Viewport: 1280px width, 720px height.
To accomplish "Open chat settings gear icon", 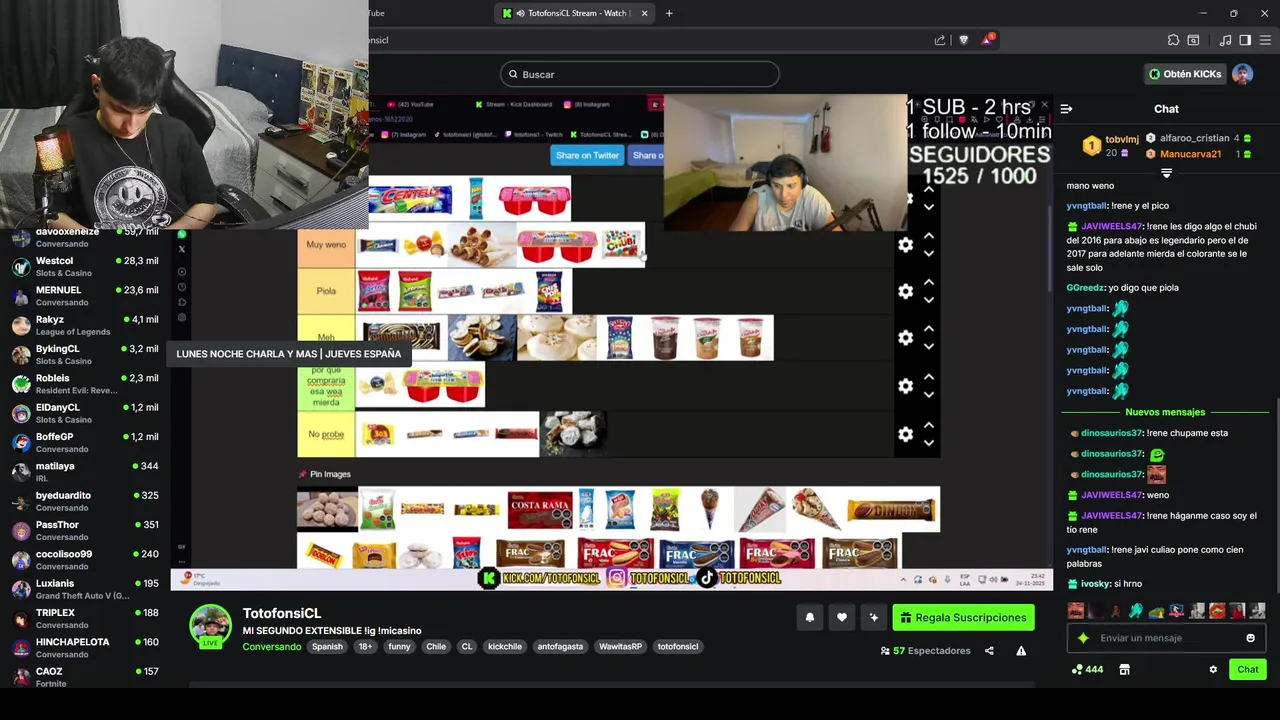I will (x=1213, y=670).
